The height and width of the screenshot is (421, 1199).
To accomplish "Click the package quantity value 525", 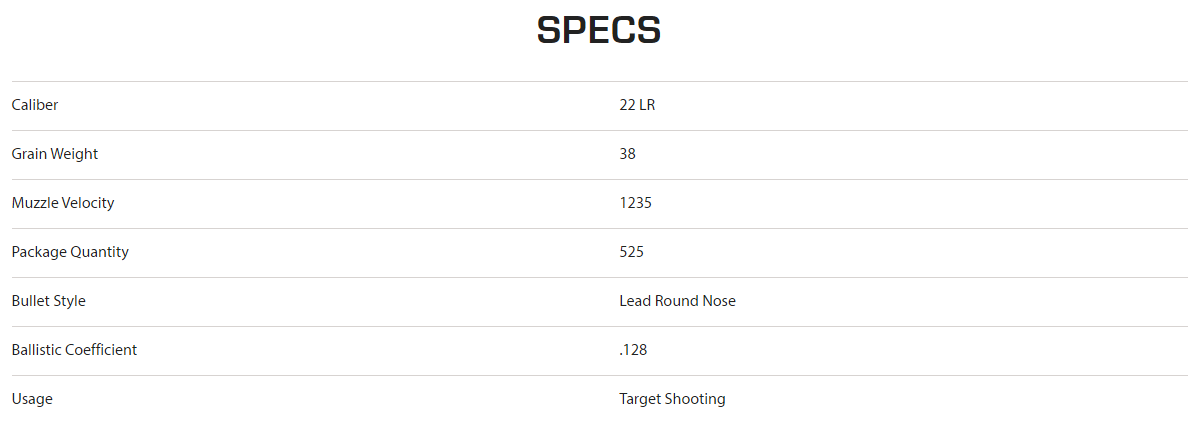I will click(x=632, y=252).
